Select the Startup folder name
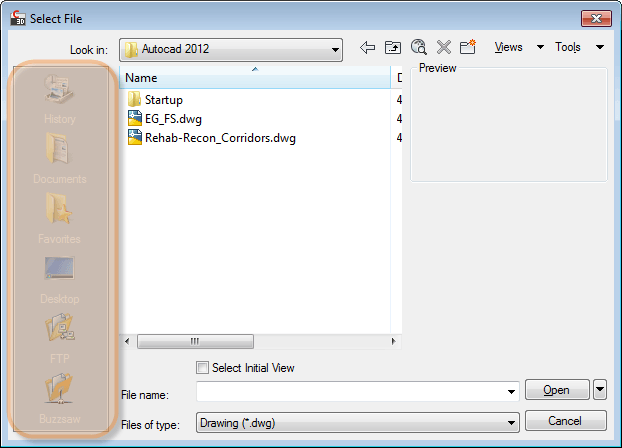The width and height of the screenshot is (622, 448). (x=164, y=100)
